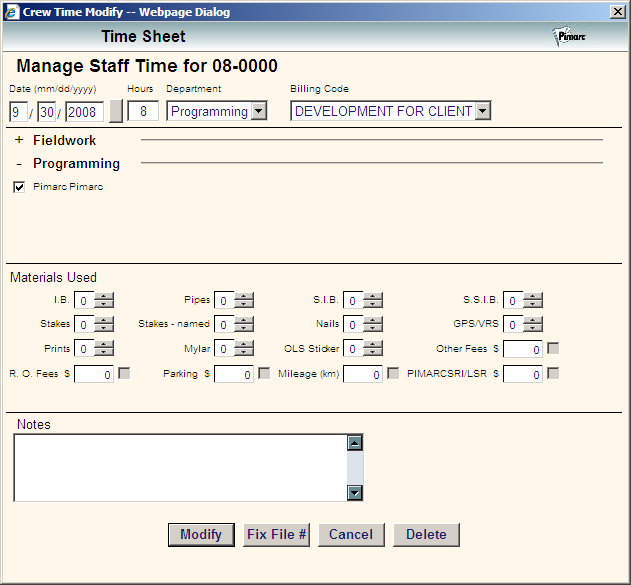Click the Nails quantity stepper arrows

coord(373,324)
